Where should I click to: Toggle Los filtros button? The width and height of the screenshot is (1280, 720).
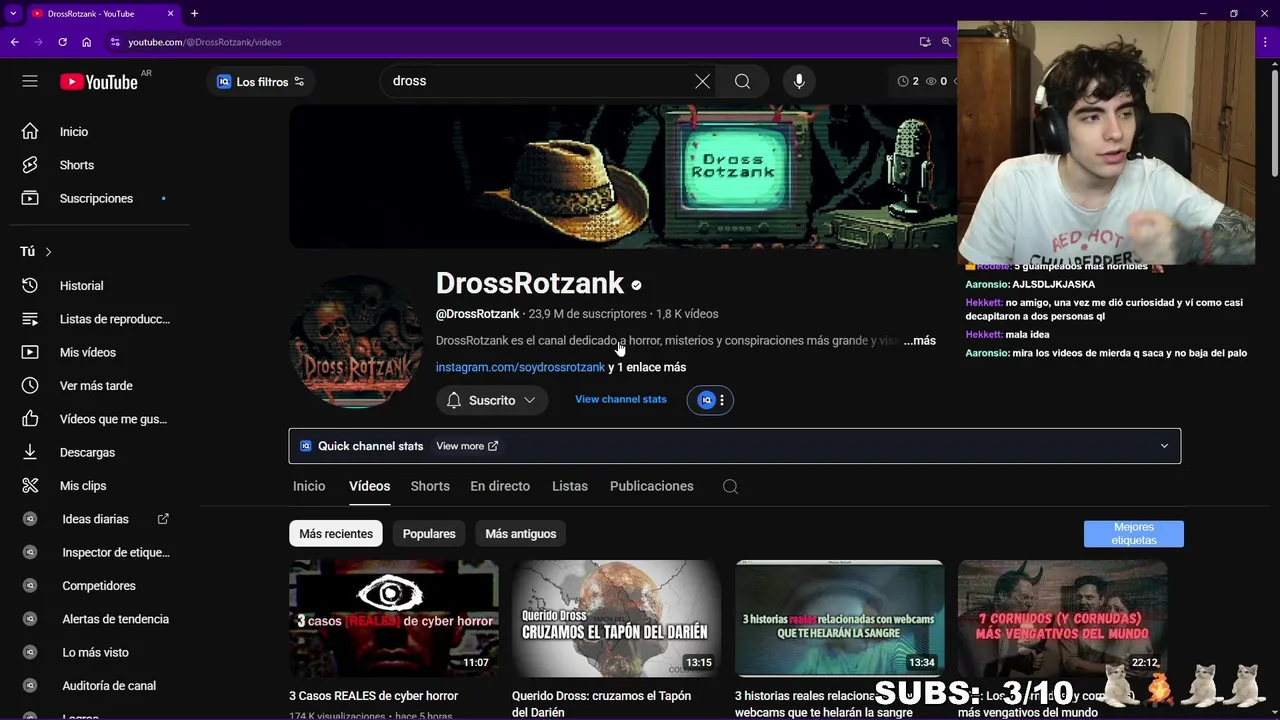pos(261,81)
